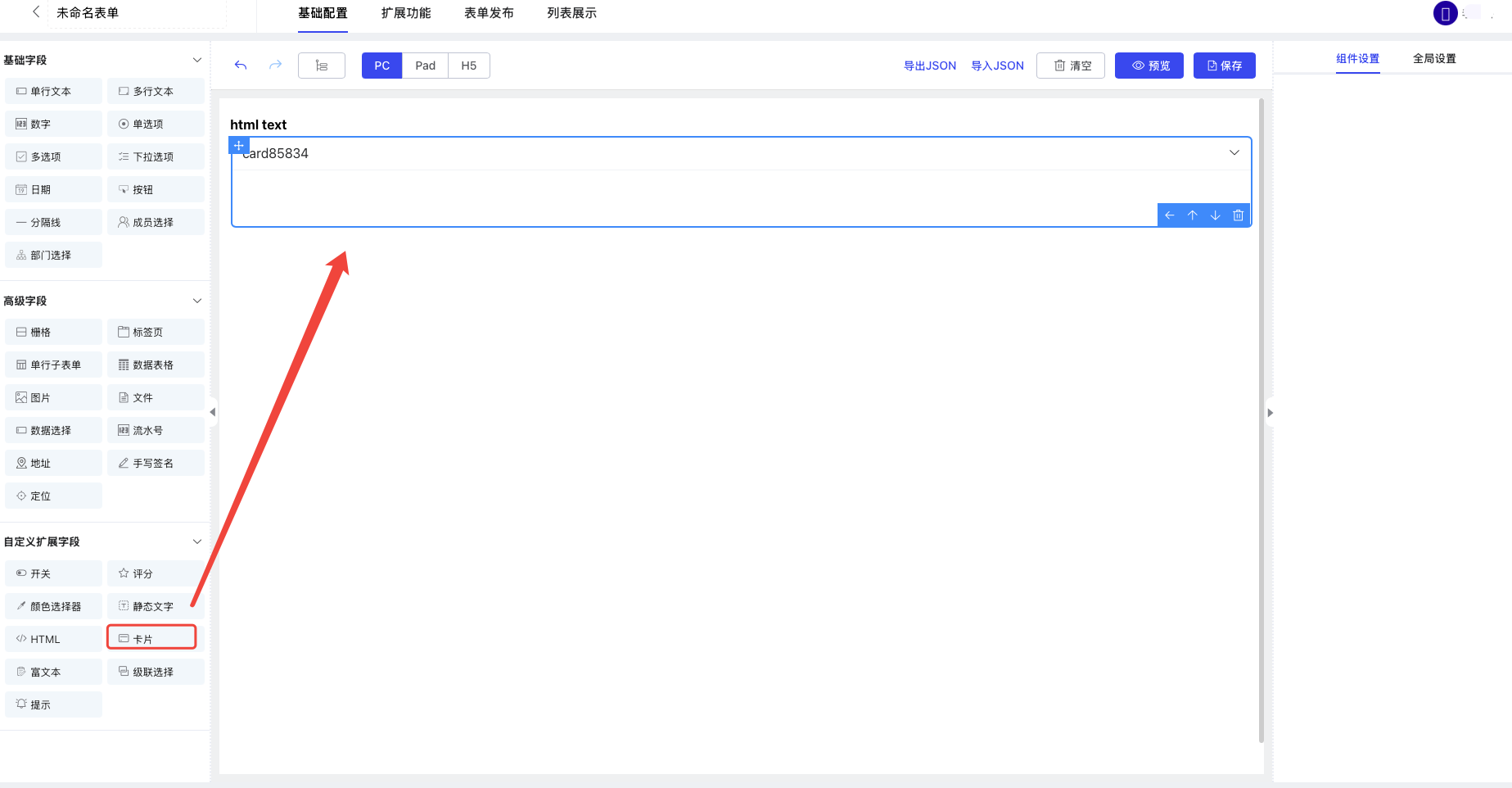The image size is (1512, 788).
Task: Delete the selected card with trash icon
Action: tap(1238, 215)
